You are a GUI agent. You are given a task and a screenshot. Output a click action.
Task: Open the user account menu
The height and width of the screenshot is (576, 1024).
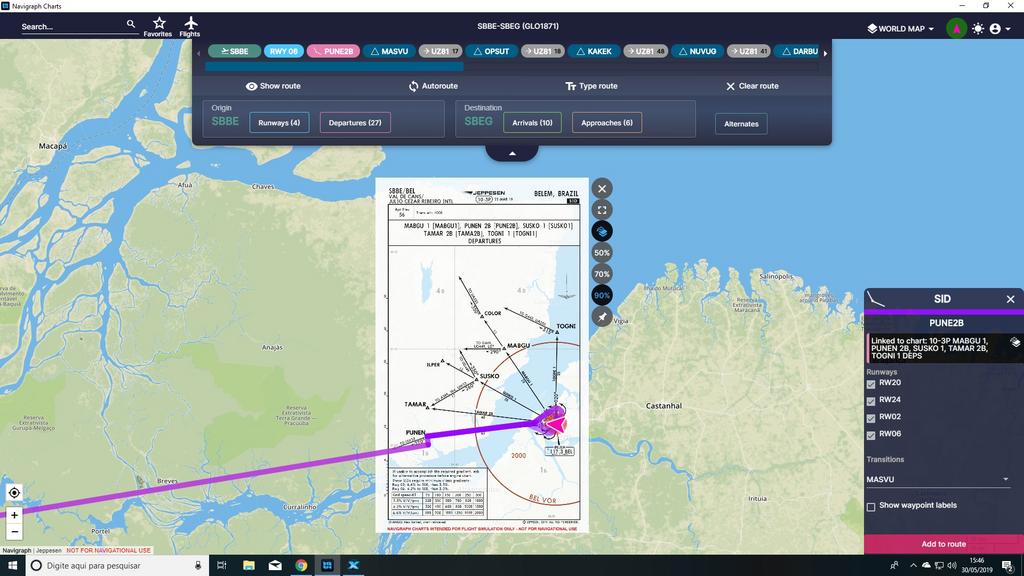[1000, 29]
